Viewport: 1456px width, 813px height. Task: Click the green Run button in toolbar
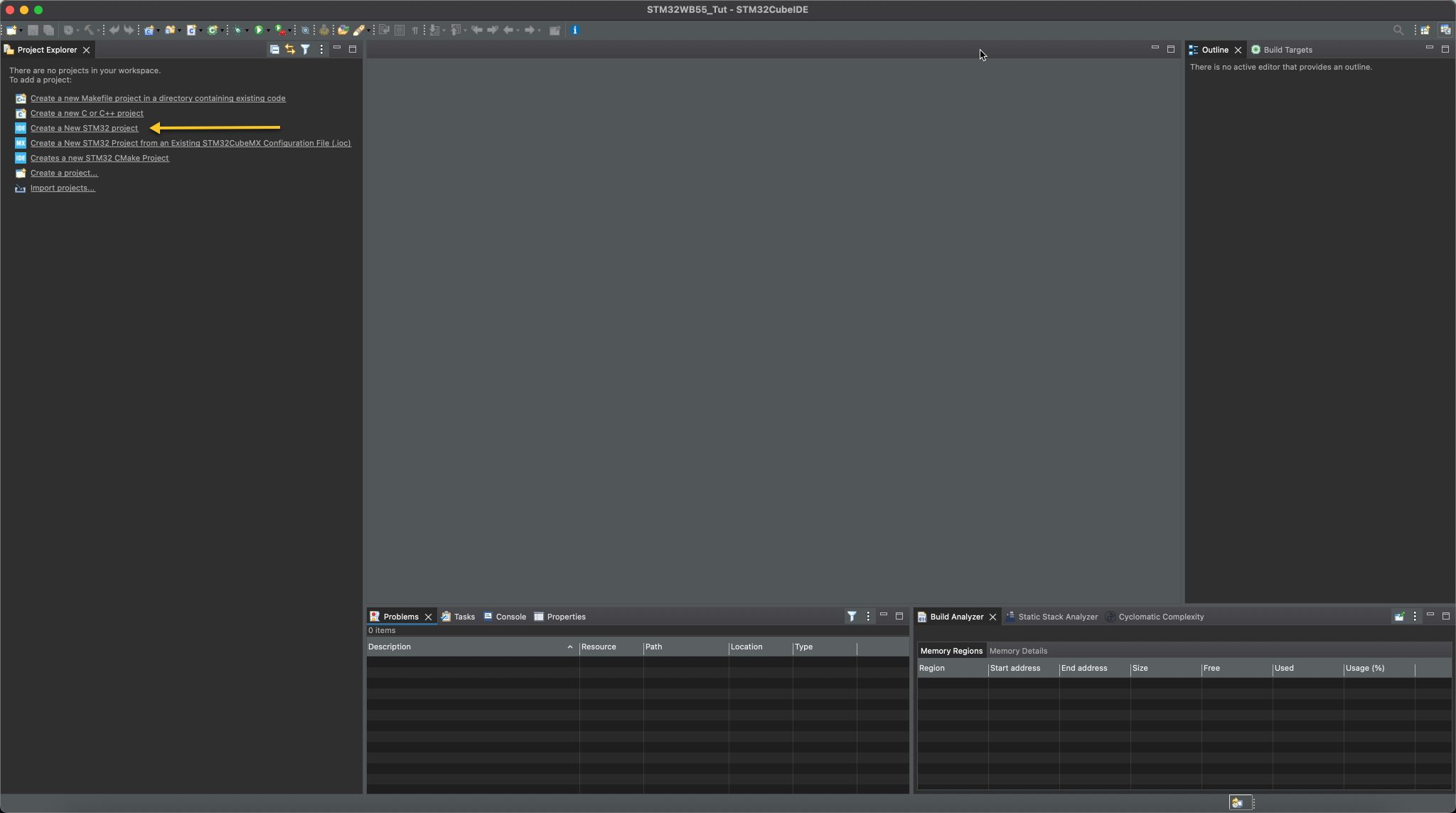point(259,30)
